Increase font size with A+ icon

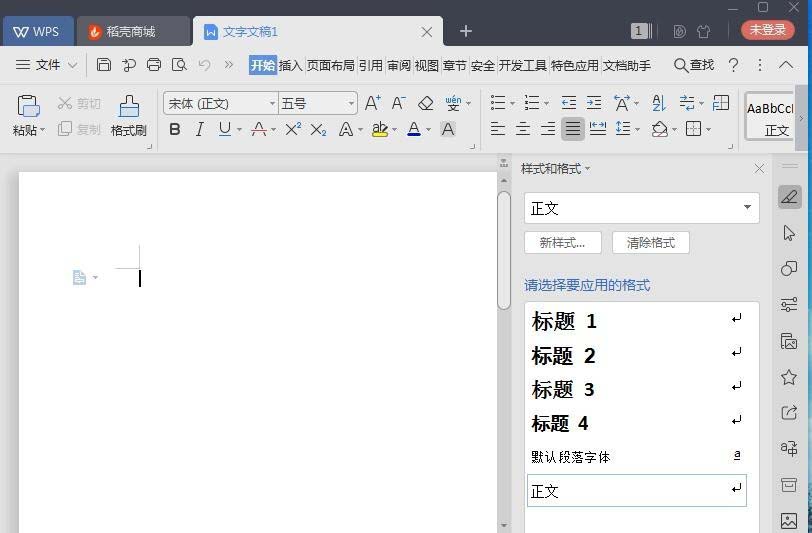[x=373, y=103]
